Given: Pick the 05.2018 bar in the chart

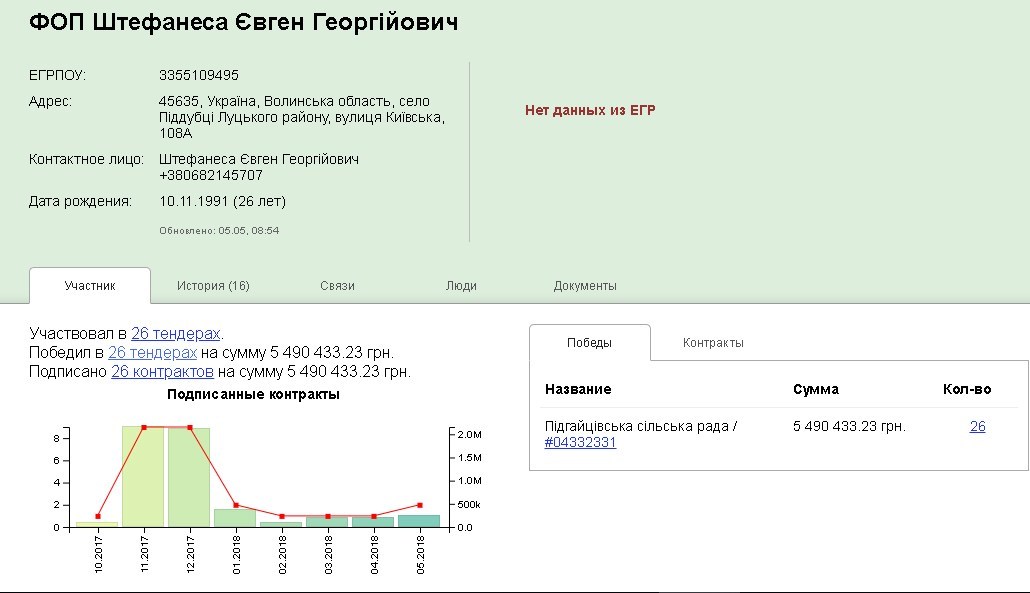Looking at the screenshot, I should coord(419,521).
